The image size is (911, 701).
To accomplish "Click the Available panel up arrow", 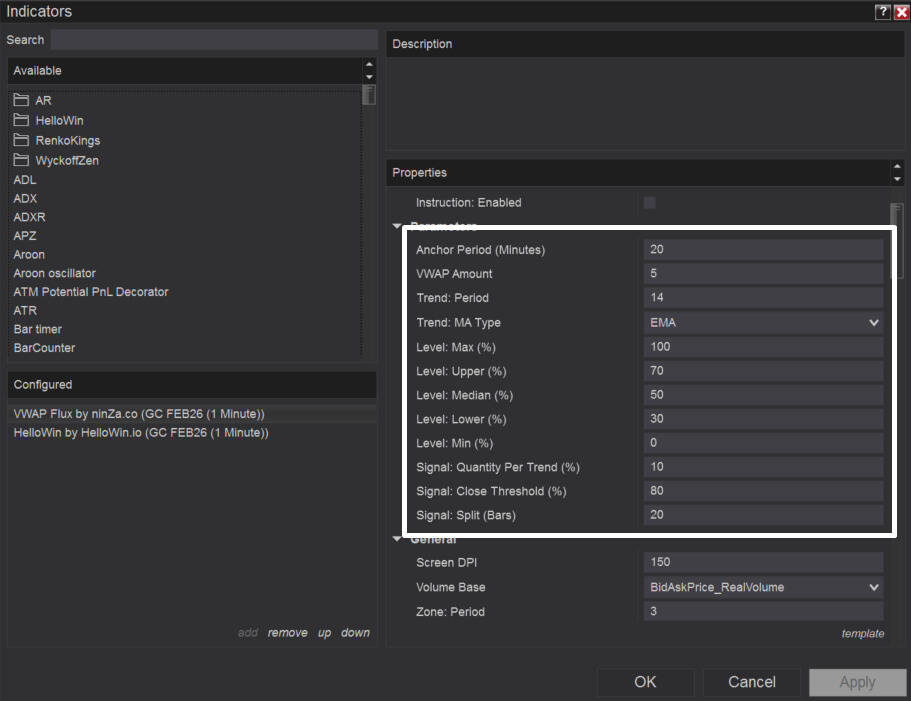I will [369, 65].
